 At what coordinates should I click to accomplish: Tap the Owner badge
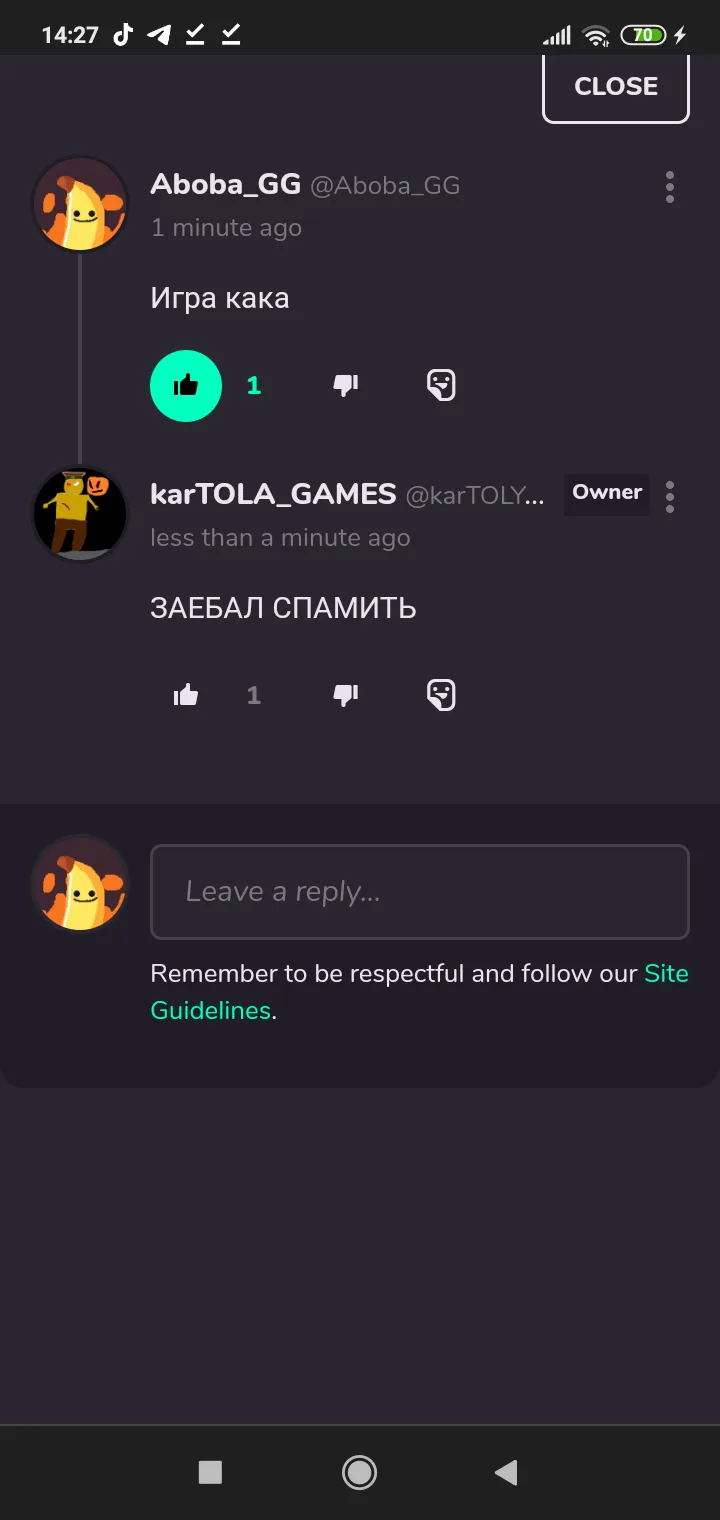tap(607, 493)
